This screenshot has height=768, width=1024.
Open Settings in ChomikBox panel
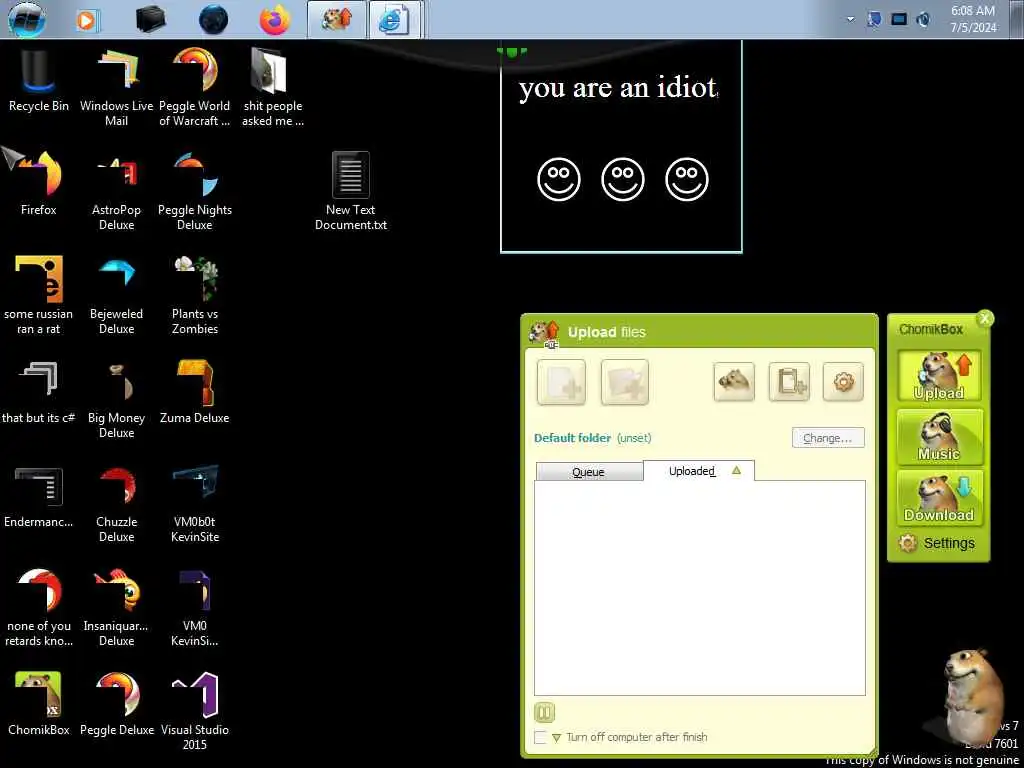936,543
